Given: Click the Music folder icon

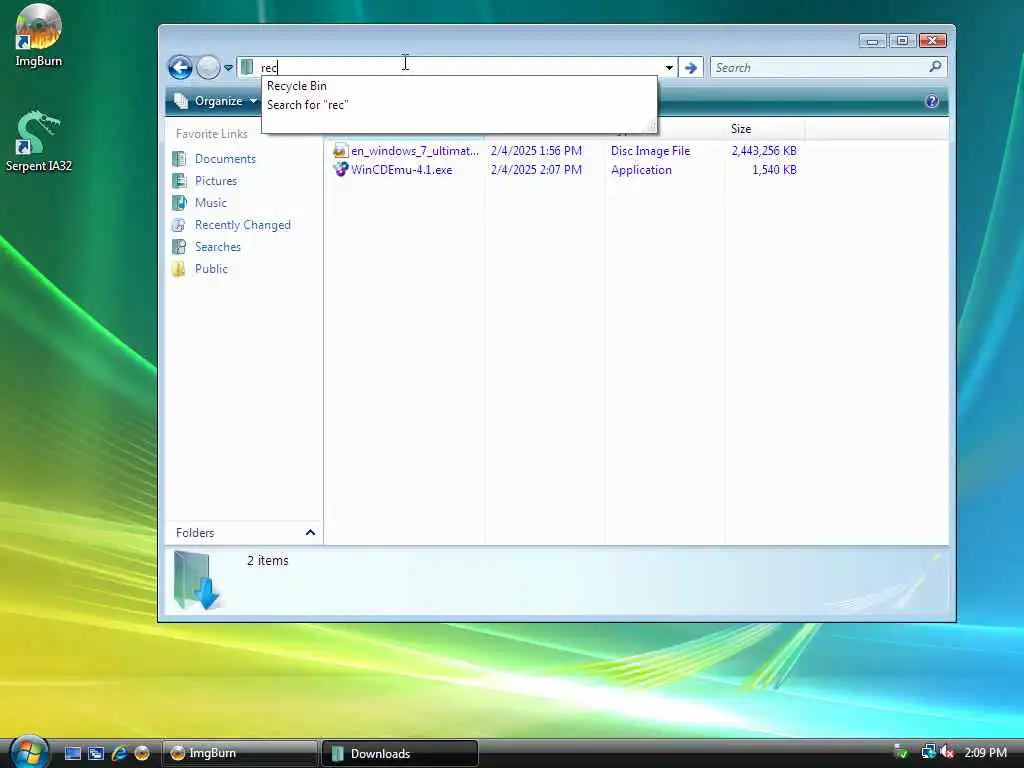Looking at the screenshot, I should click(x=179, y=202).
